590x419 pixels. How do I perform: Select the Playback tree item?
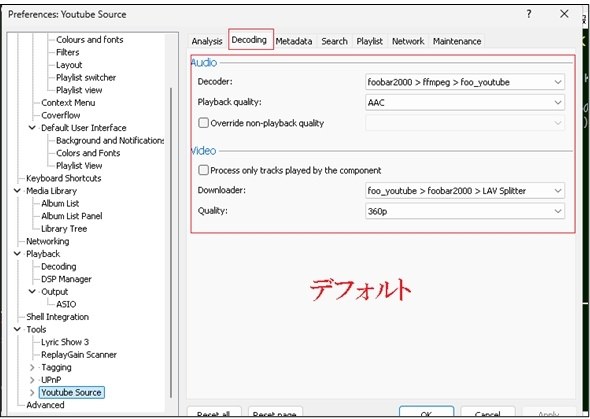(x=43, y=254)
